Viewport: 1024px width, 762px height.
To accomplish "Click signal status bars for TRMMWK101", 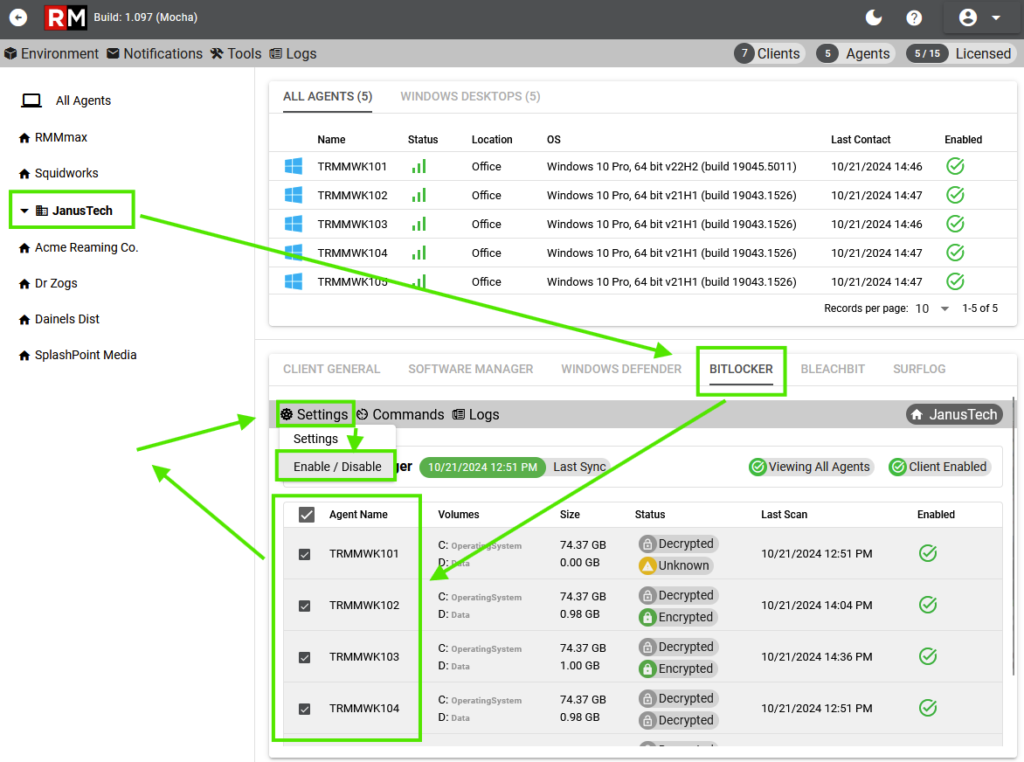I will [x=419, y=167].
